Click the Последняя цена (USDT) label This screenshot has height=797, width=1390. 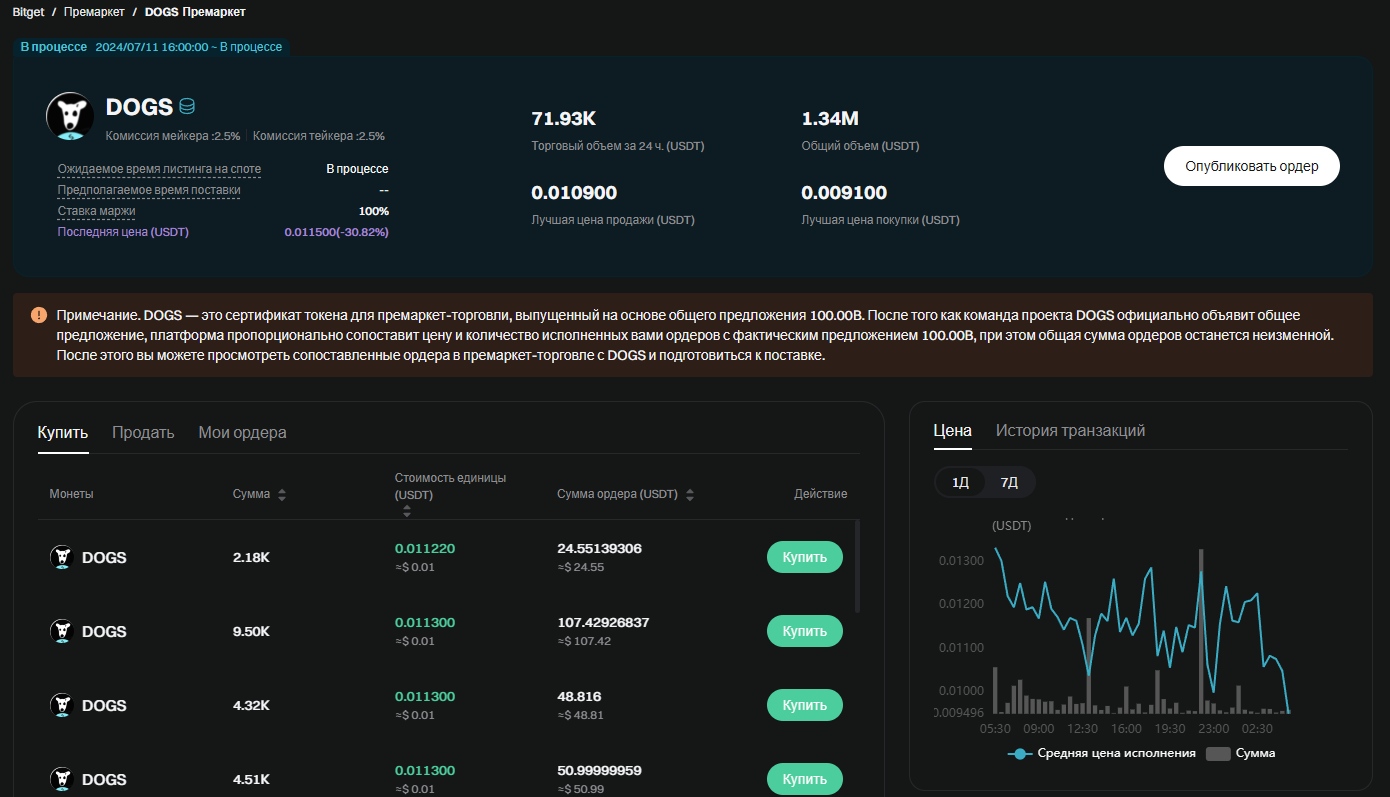coord(123,232)
